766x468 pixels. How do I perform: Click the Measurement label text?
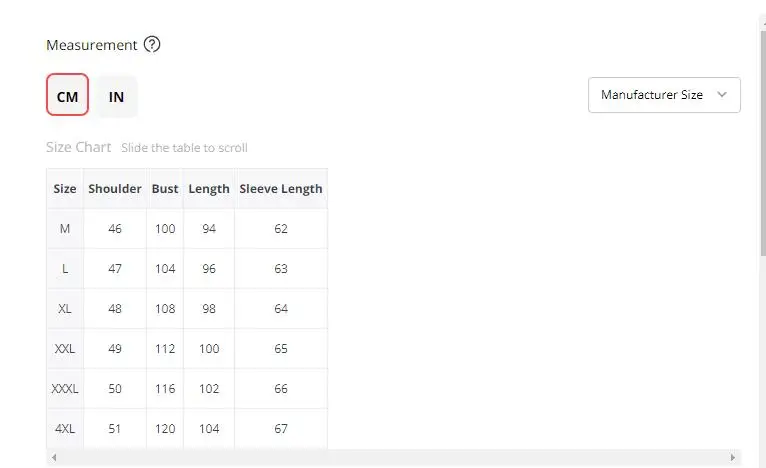(92, 45)
